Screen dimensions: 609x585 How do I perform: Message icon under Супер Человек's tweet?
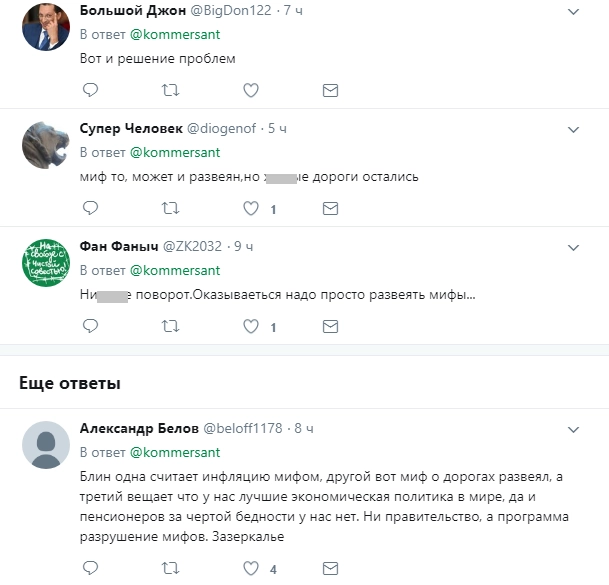tap(330, 208)
